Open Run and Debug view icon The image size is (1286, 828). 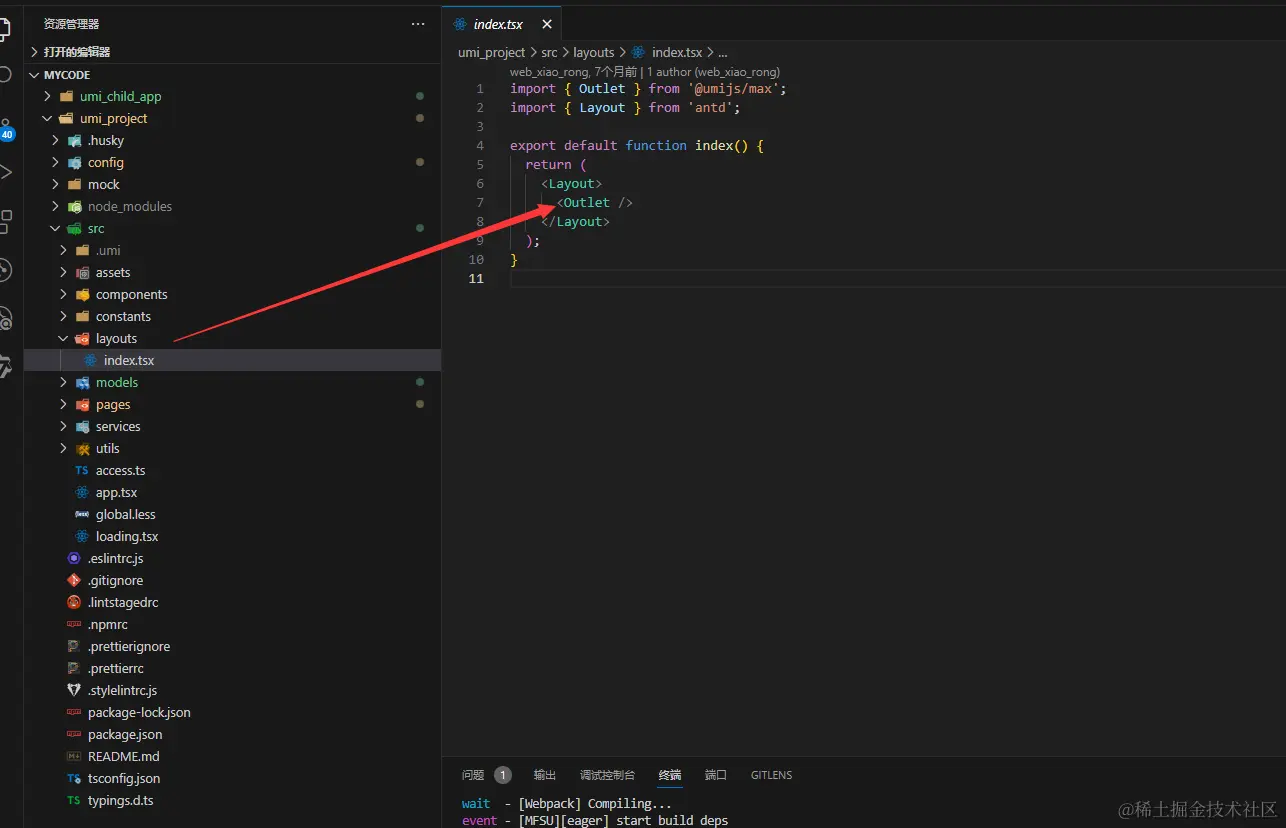click(x=6, y=172)
